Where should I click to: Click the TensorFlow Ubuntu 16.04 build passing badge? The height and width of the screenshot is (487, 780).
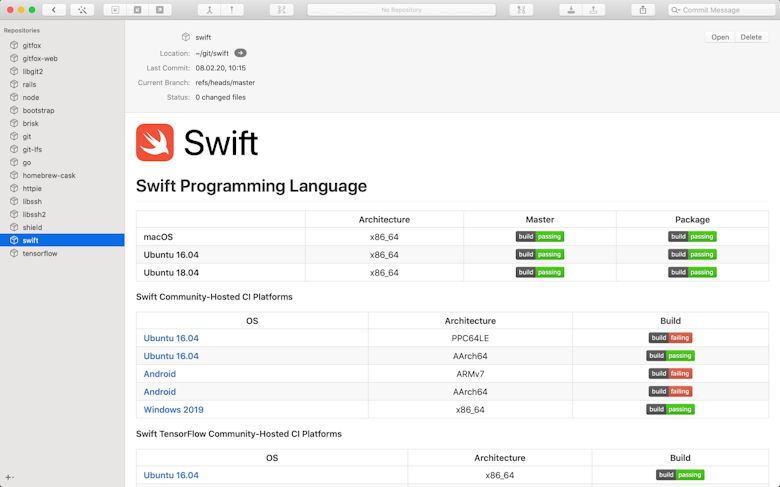point(680,475)
